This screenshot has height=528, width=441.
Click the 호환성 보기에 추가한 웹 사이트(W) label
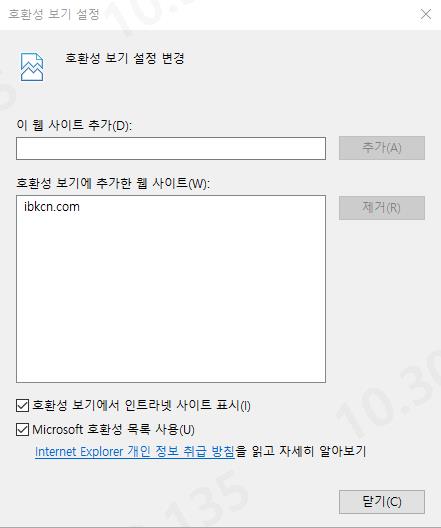pyautogui.click(x=113, y=183)
